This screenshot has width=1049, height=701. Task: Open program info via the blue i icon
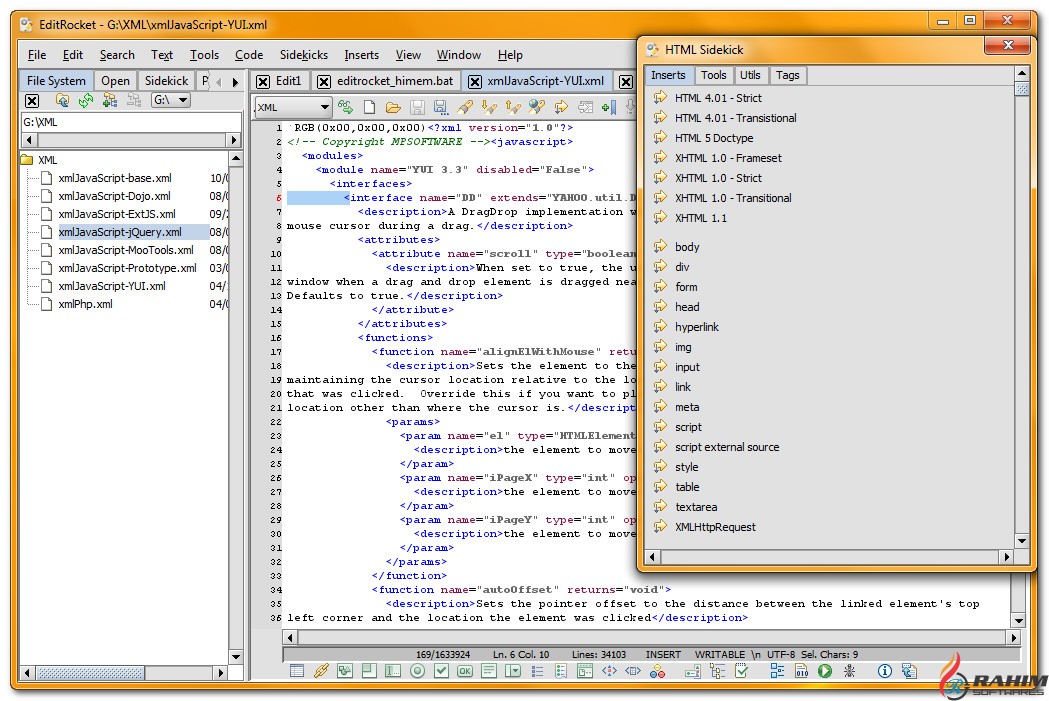click(883, 671)
